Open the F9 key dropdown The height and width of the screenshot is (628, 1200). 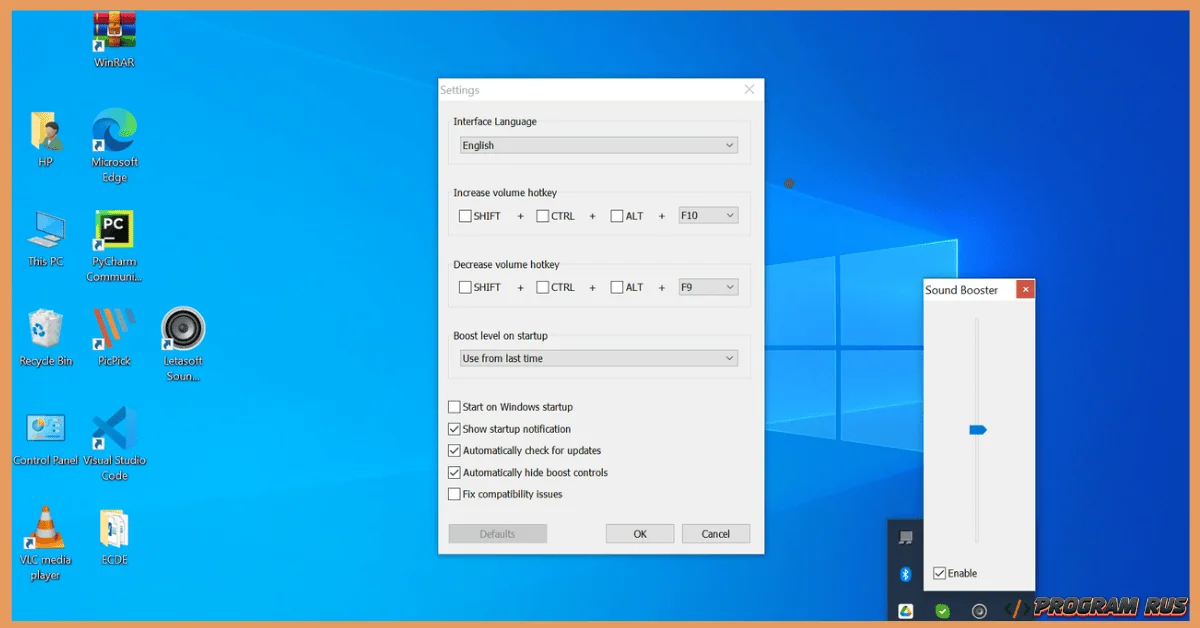tap(707, 288)
